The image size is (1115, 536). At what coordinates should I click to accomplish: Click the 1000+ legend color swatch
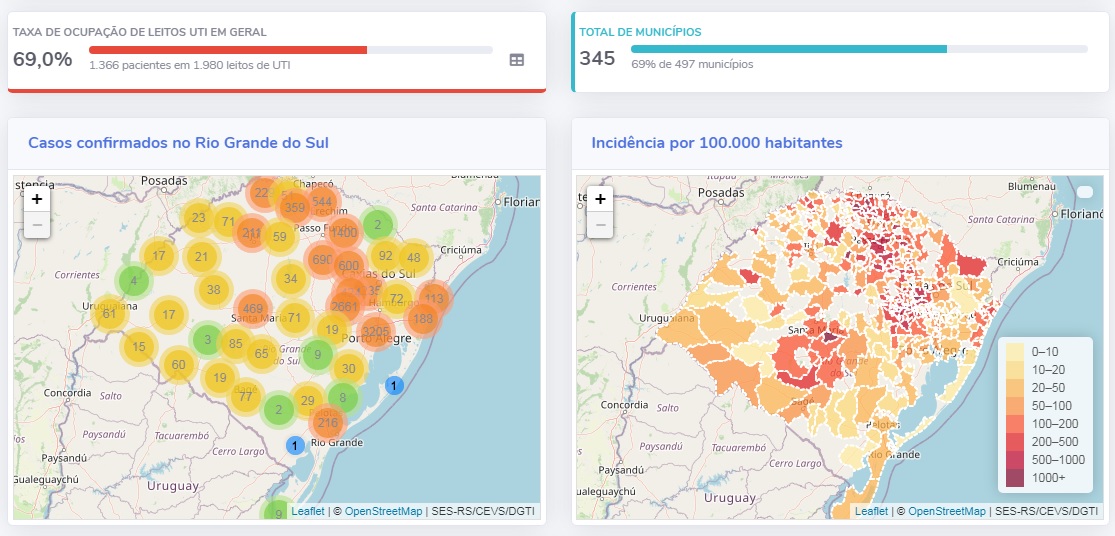[x=1014, y=478]
